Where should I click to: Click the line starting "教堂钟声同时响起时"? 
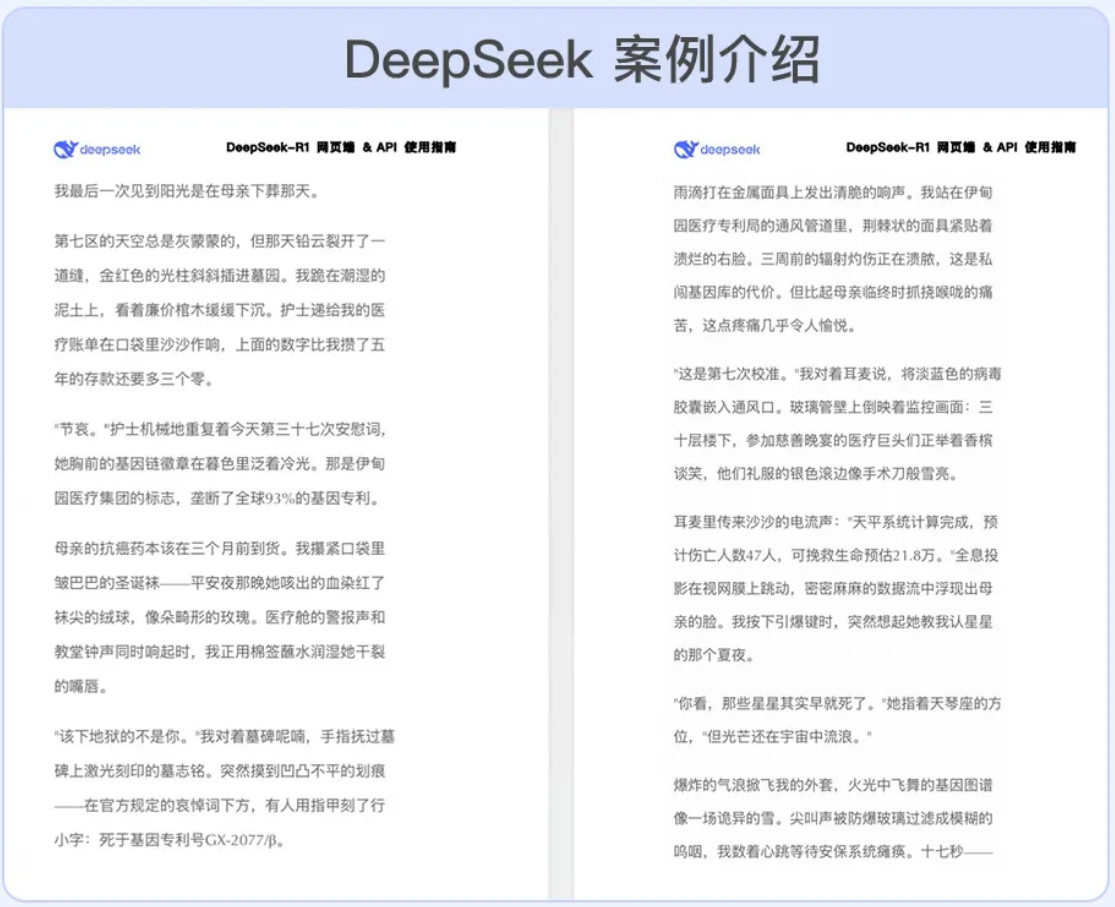point(220,652)
